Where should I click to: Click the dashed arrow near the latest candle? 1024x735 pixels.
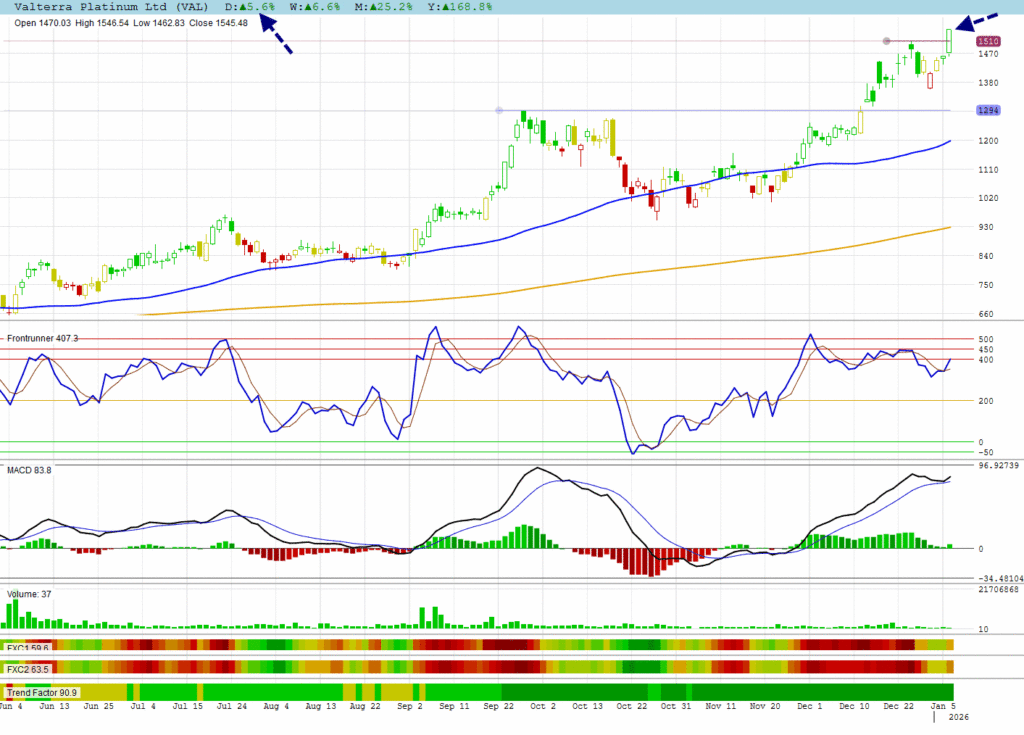coord(975,22)
